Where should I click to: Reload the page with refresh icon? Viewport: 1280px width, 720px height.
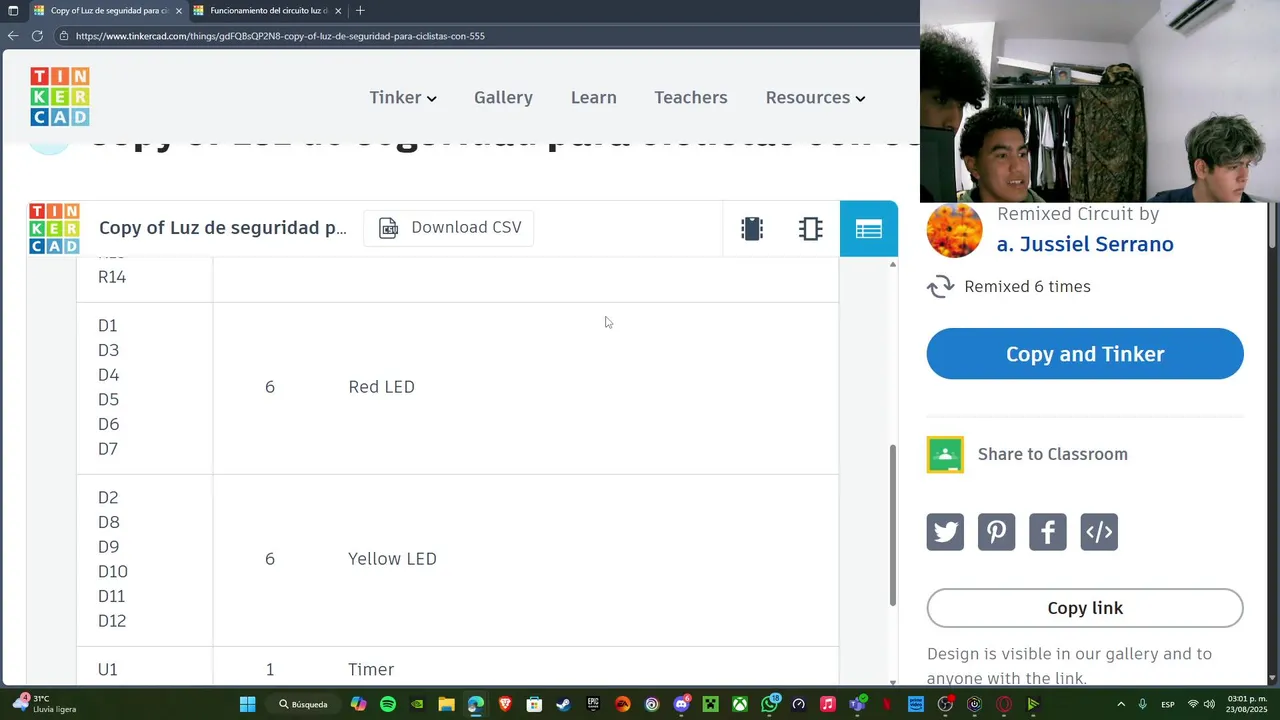click(37, 36)
